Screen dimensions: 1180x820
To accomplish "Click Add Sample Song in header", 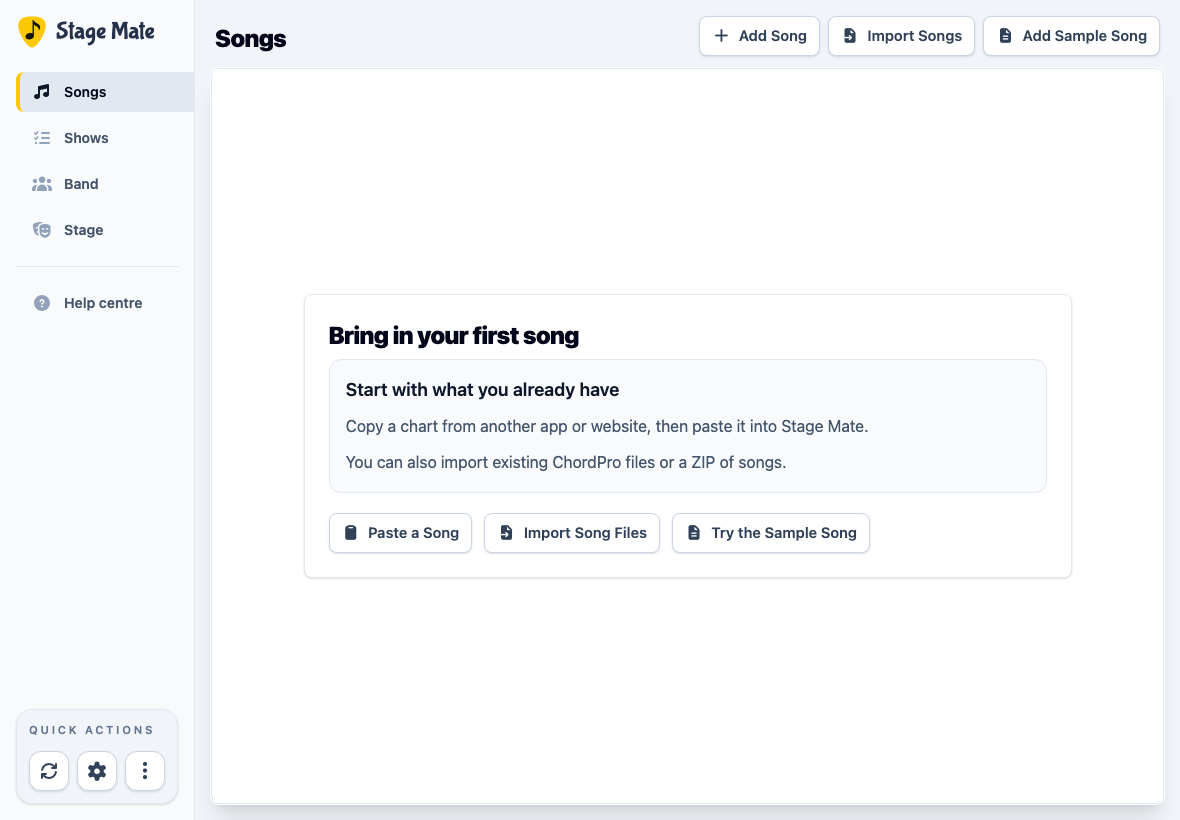I will pyautogui.click(x=1072, y=36).
